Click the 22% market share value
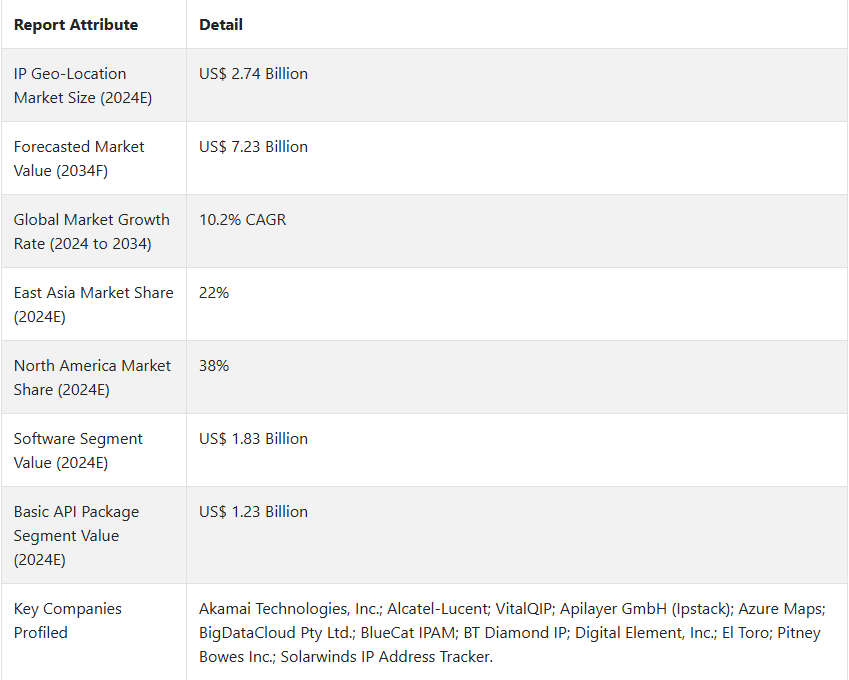This screenshot has width=849, height=680. [214, 293]
